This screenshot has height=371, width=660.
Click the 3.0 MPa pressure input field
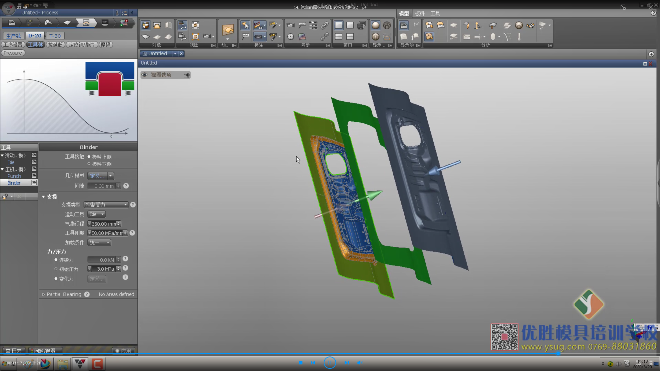point(104,269)
